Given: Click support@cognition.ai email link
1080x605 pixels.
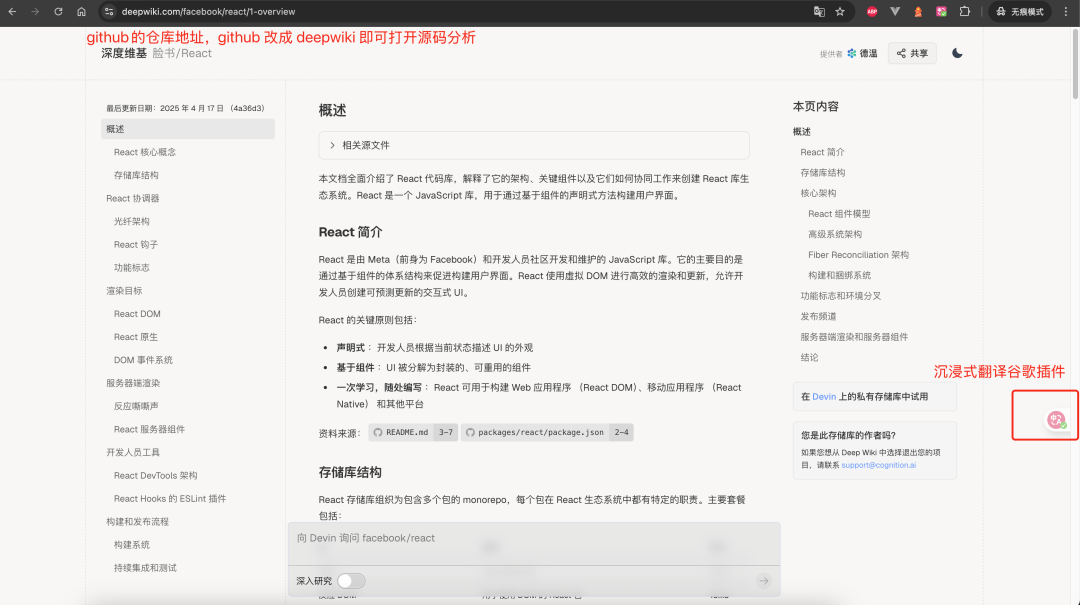Looking at the screenshot, I should click(x=878, y=465).
